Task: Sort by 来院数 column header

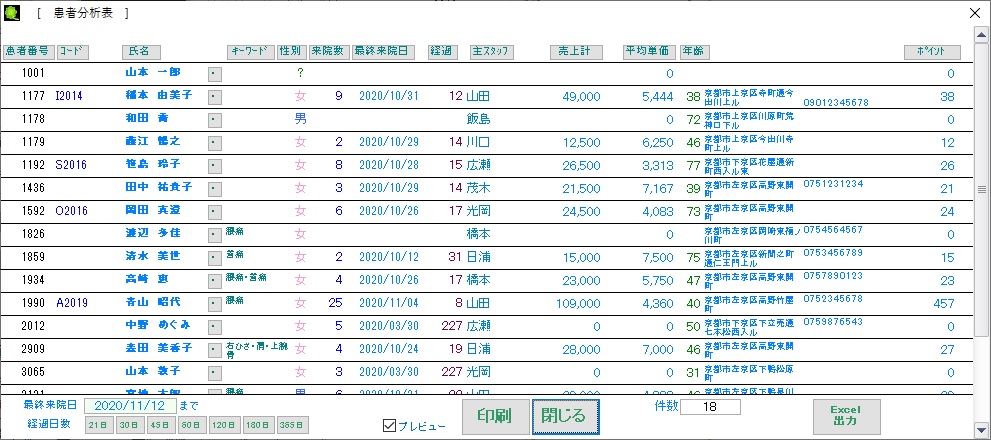Action: coord(329,52)
